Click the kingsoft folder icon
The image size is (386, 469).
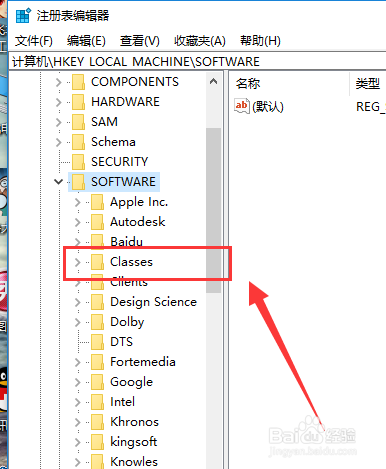pos(97,442)
